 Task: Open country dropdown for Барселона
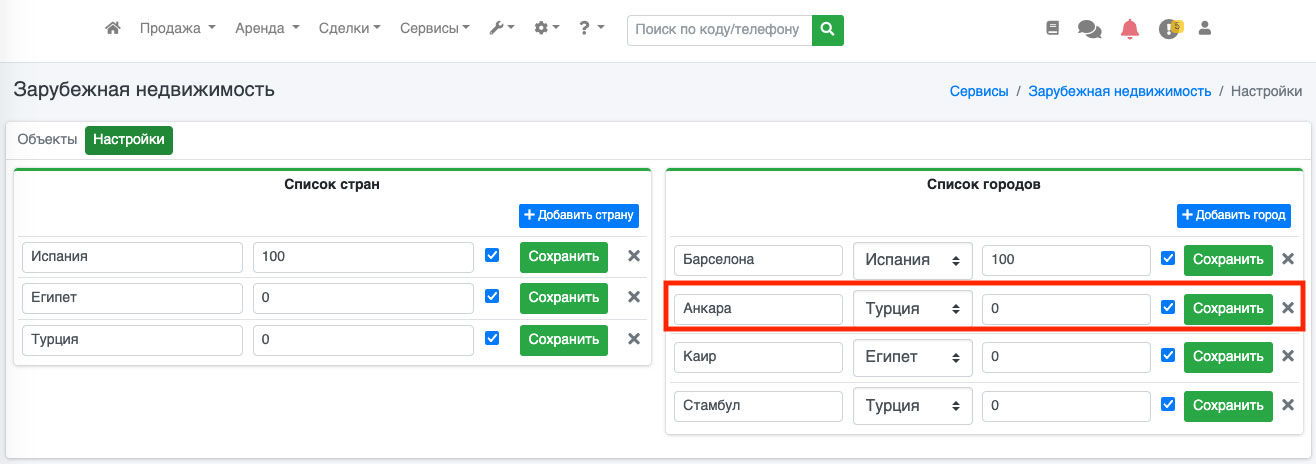pos(912,259)
